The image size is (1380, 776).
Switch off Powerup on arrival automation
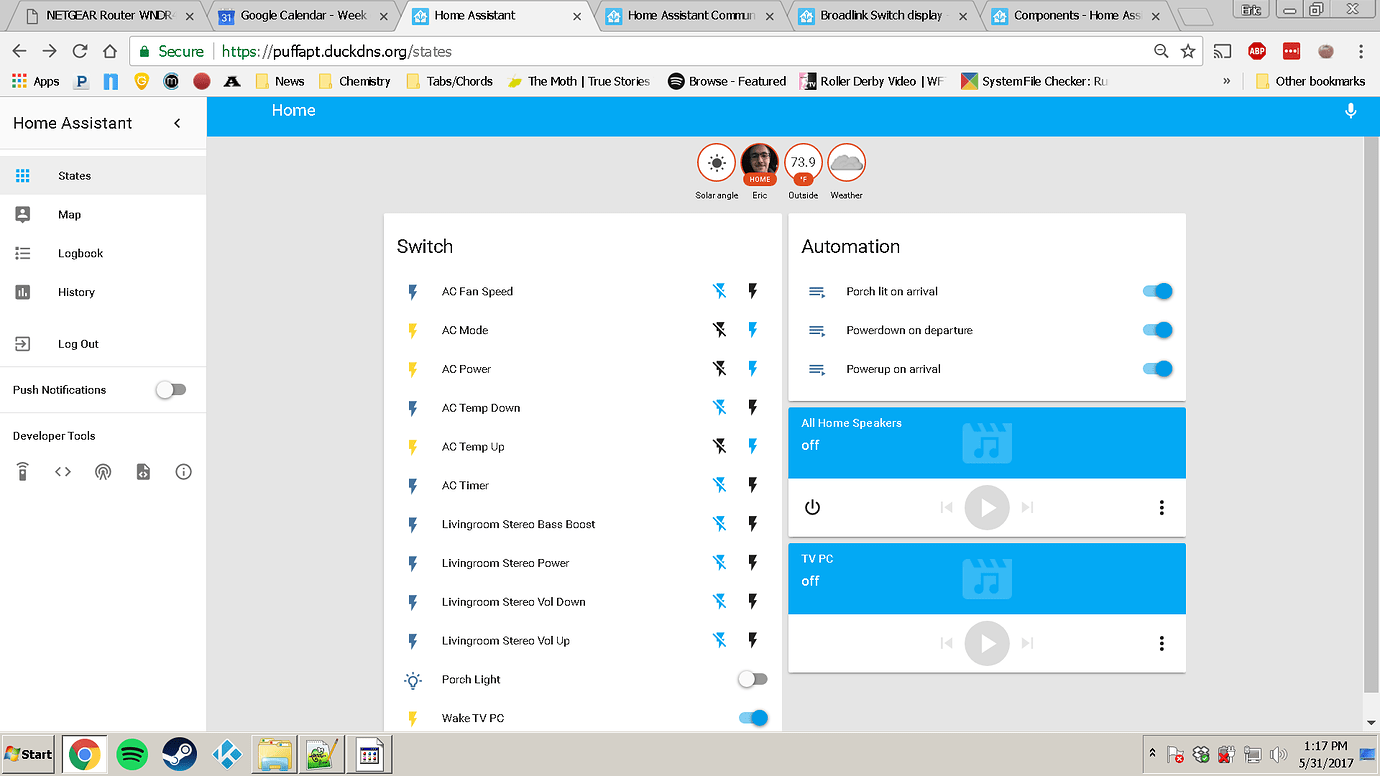tap(1157, 369)
